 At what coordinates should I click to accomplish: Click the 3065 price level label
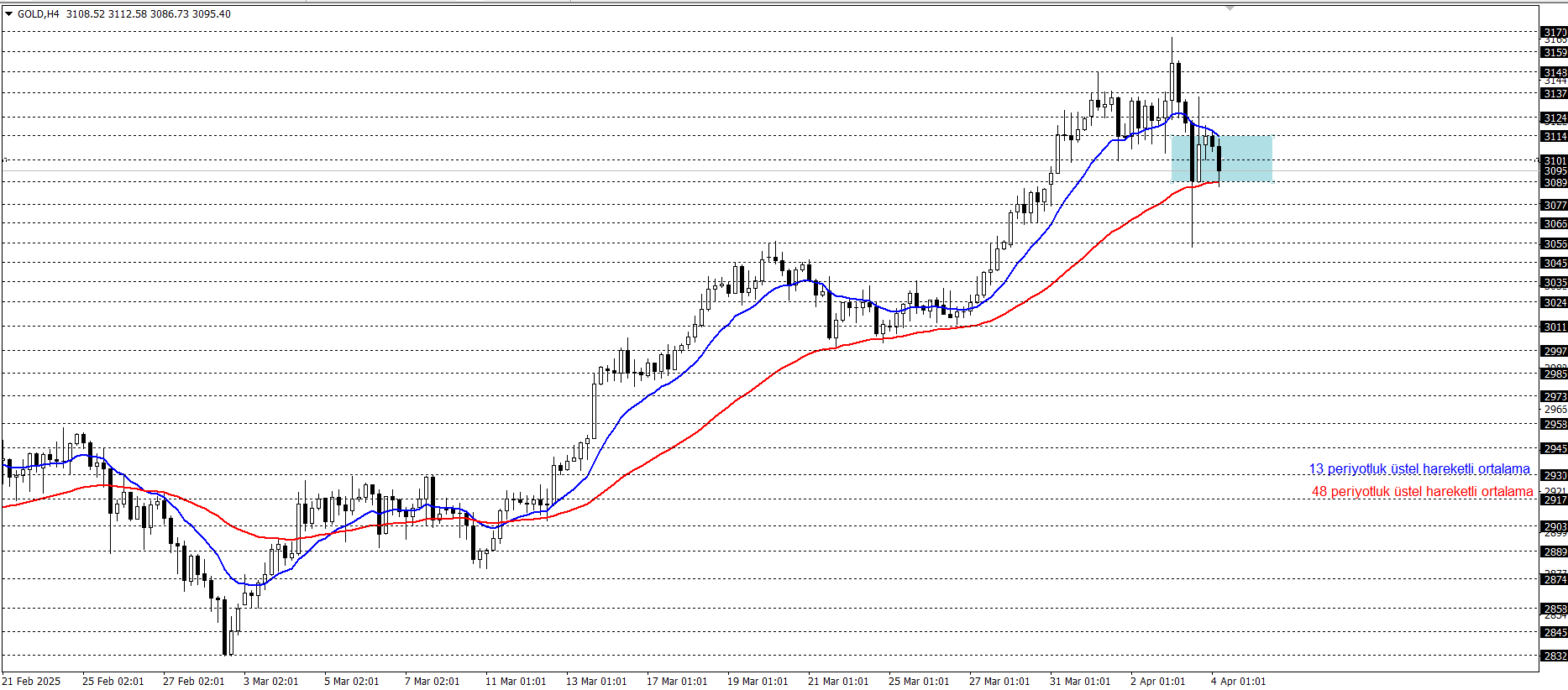pyautogui.click(x=1555, y=224)
